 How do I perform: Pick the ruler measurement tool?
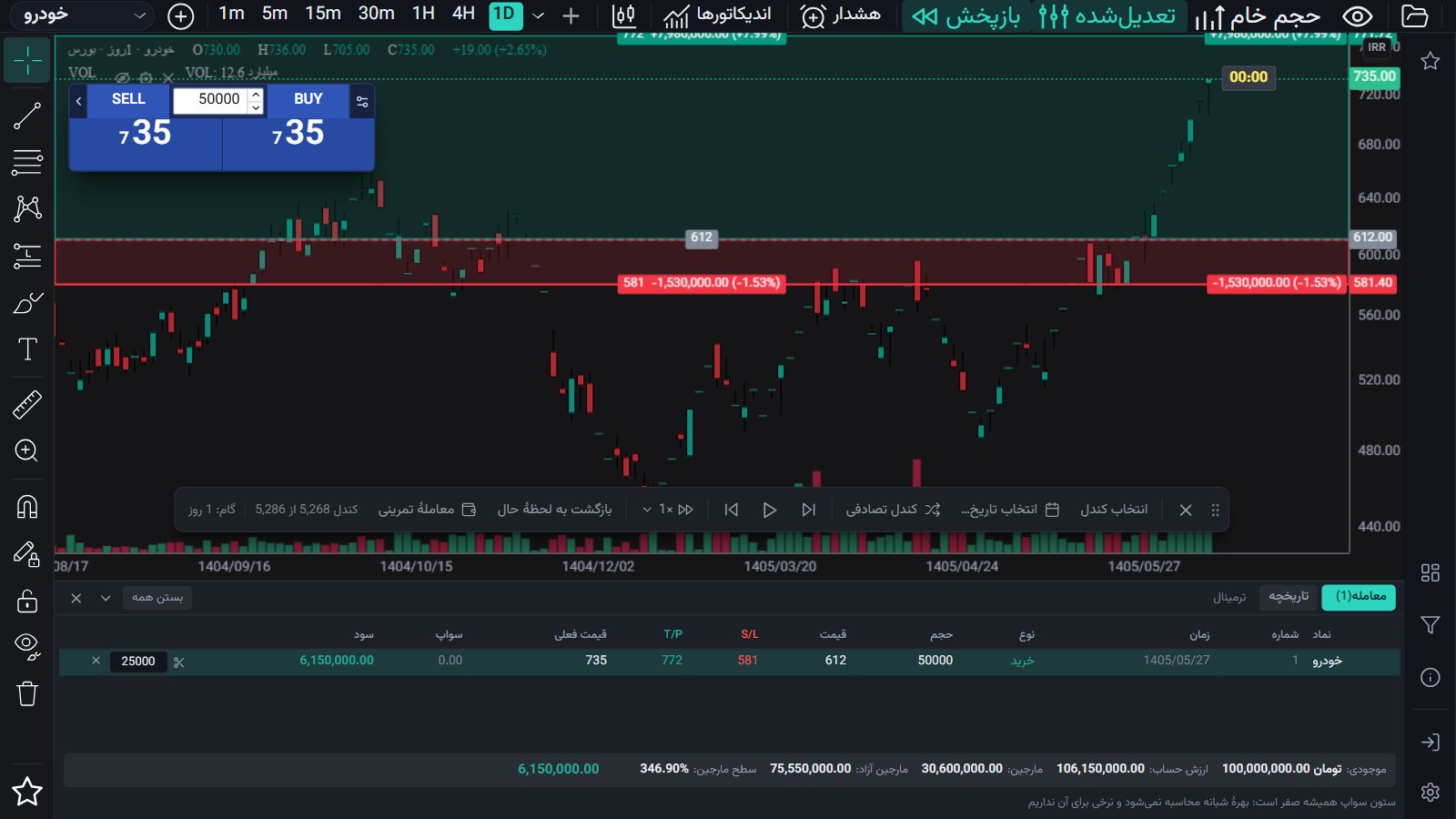tap(27, 404)
